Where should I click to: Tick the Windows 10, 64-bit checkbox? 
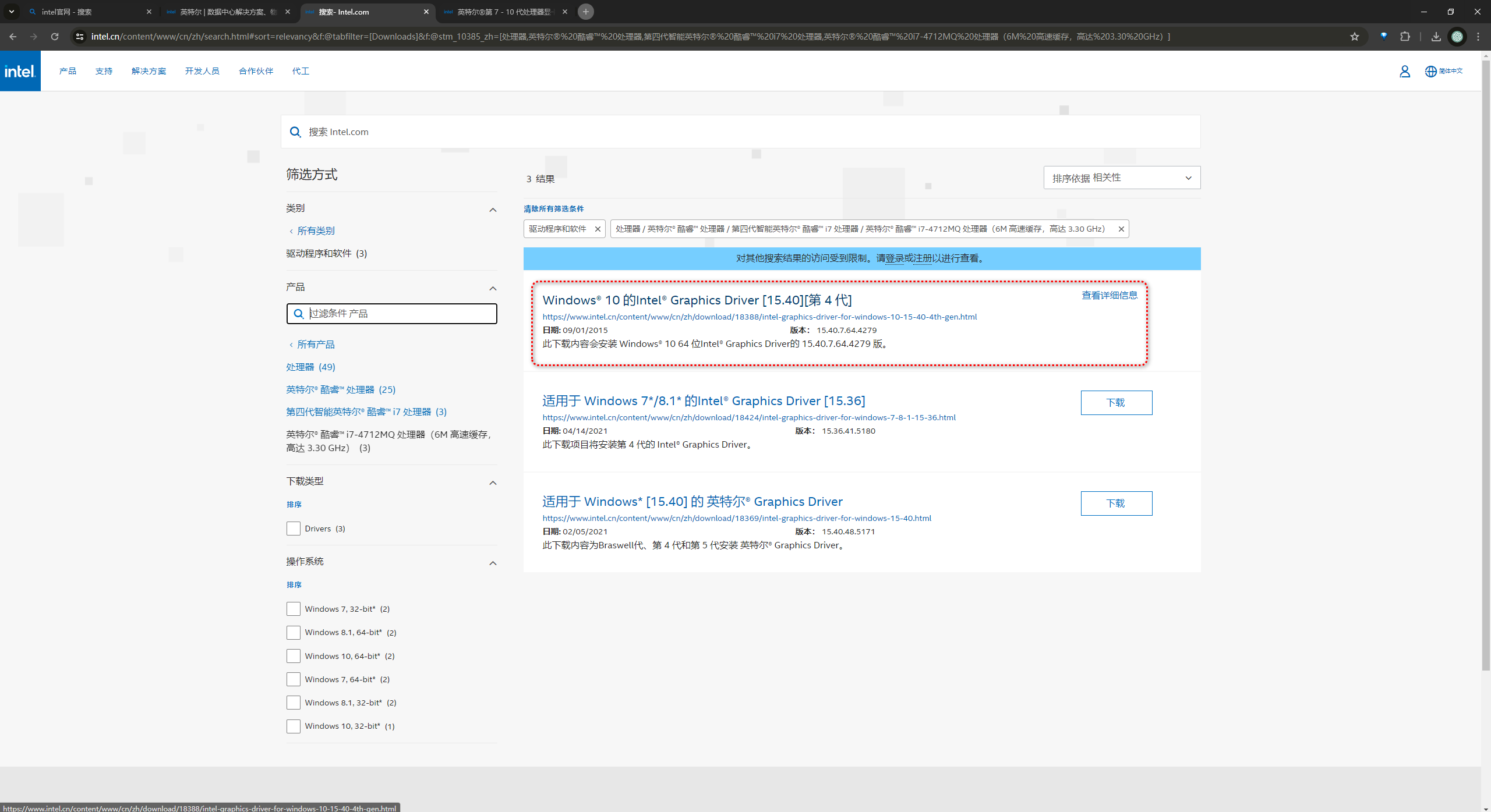(x=294, y=656)
